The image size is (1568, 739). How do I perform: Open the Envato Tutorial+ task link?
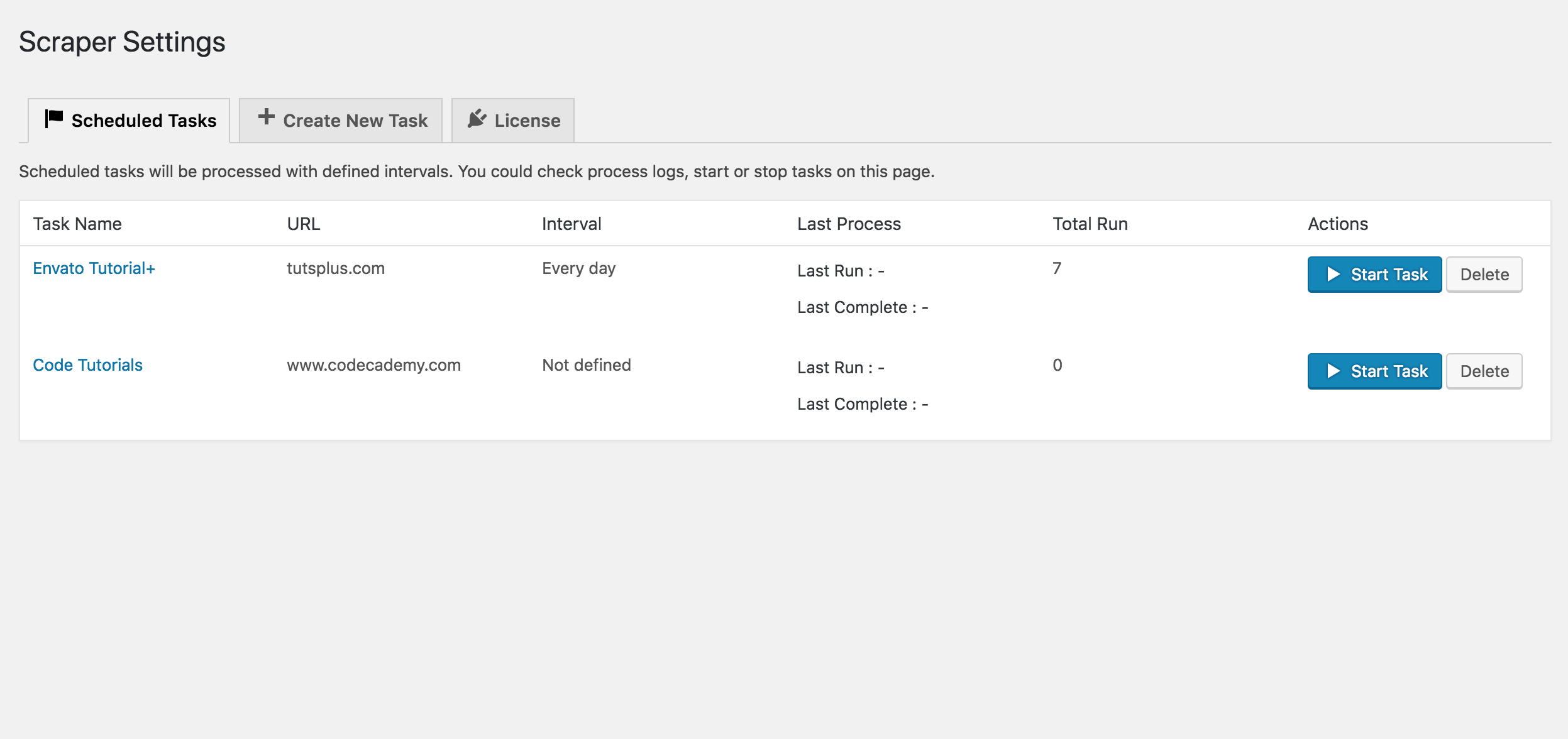click(94, 268)
